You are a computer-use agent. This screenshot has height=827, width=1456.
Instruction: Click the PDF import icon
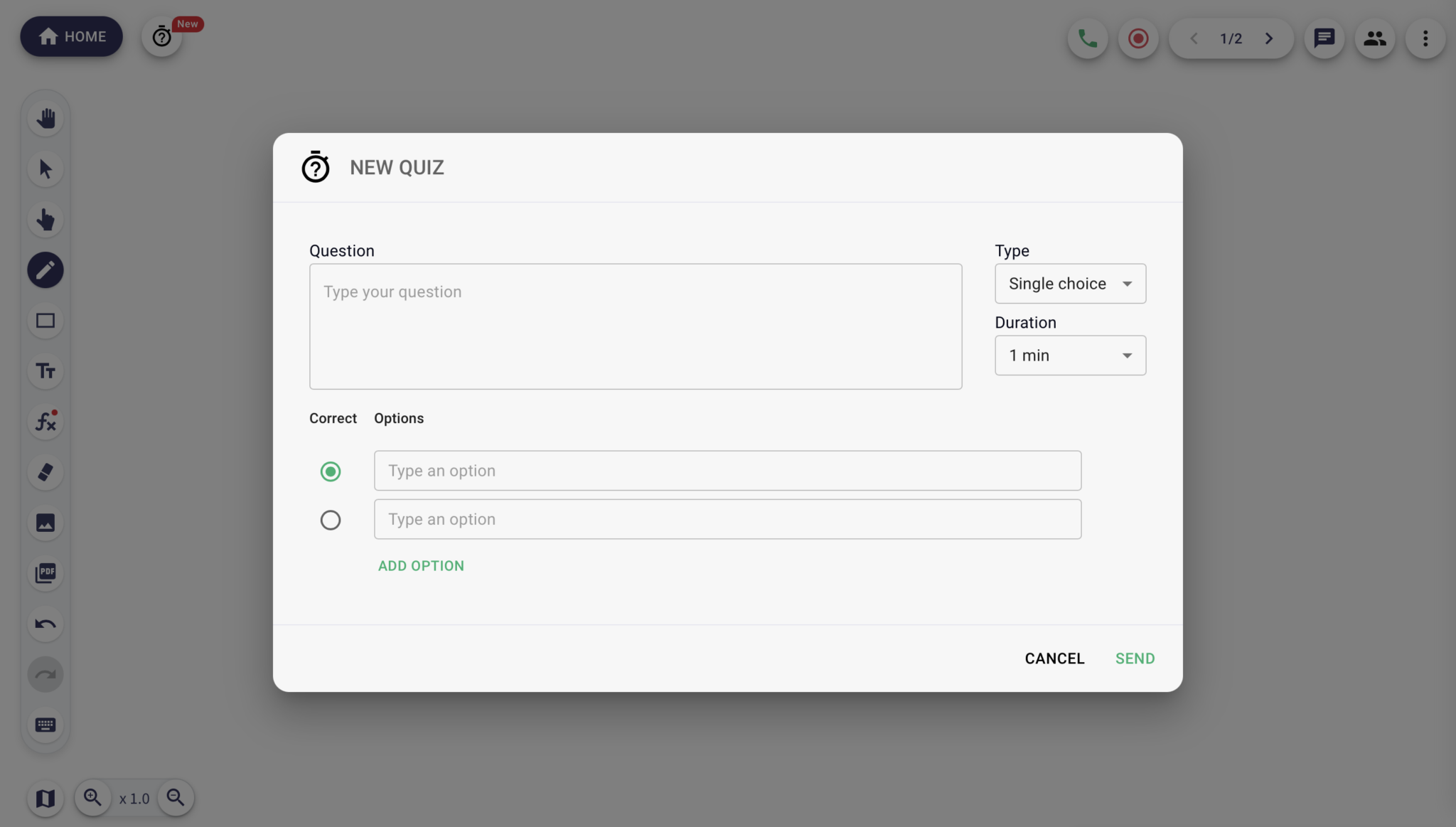click(x=45, y=573)
